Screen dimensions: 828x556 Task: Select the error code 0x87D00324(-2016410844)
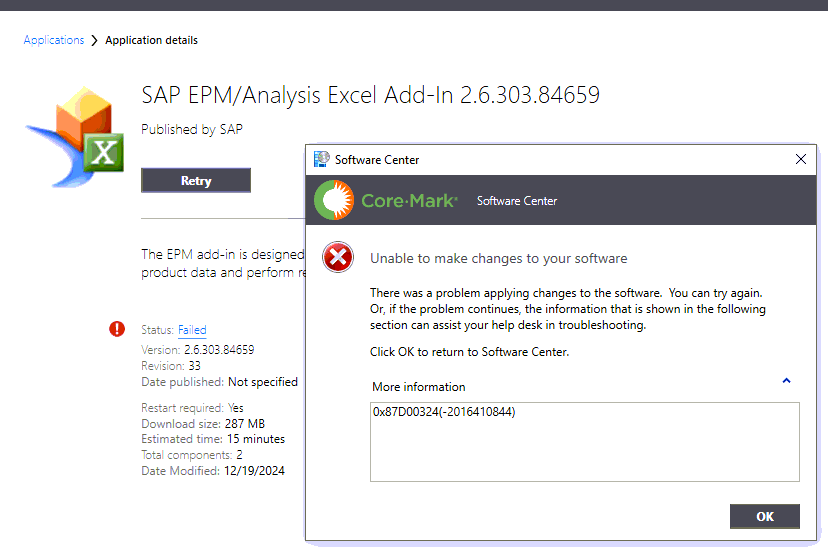[x=444, y=412]
